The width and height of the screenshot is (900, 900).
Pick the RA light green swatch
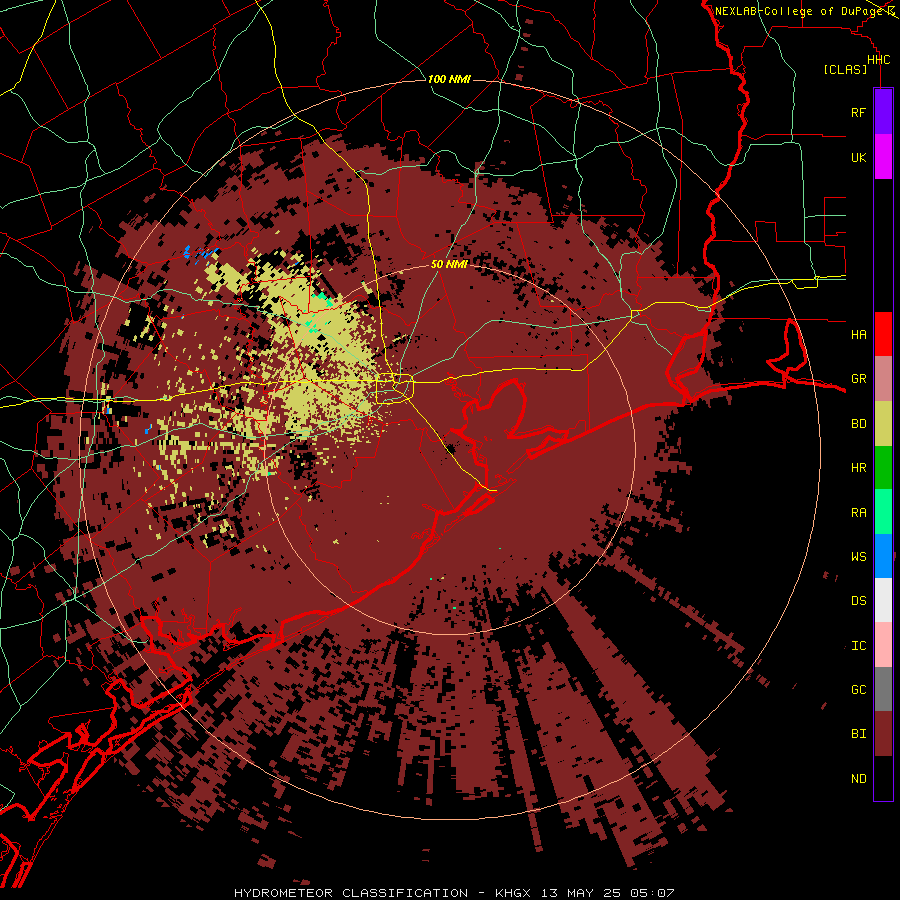pos(883,512)
